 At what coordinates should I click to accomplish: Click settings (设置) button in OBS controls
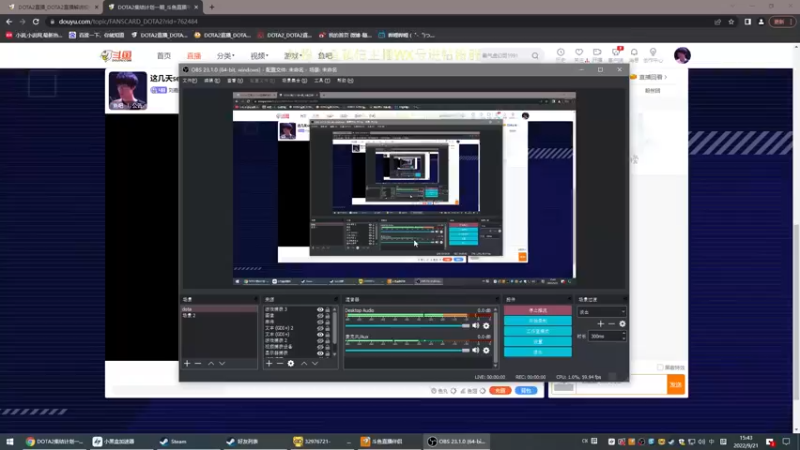click(538, 341)
